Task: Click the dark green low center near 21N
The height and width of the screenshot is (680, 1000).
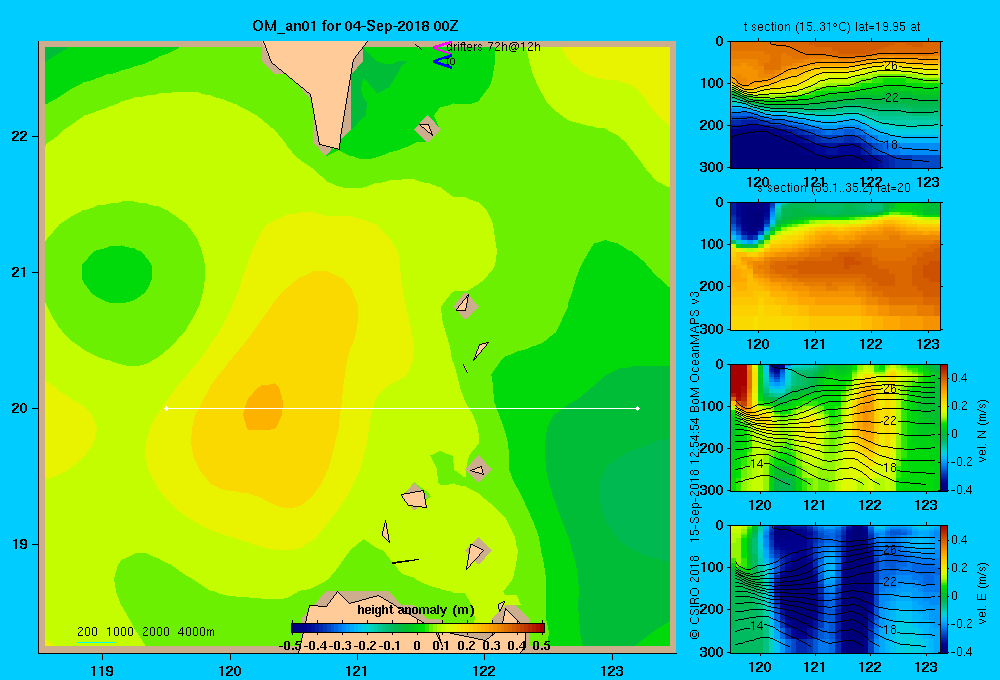Action: (x=117, y=274)
